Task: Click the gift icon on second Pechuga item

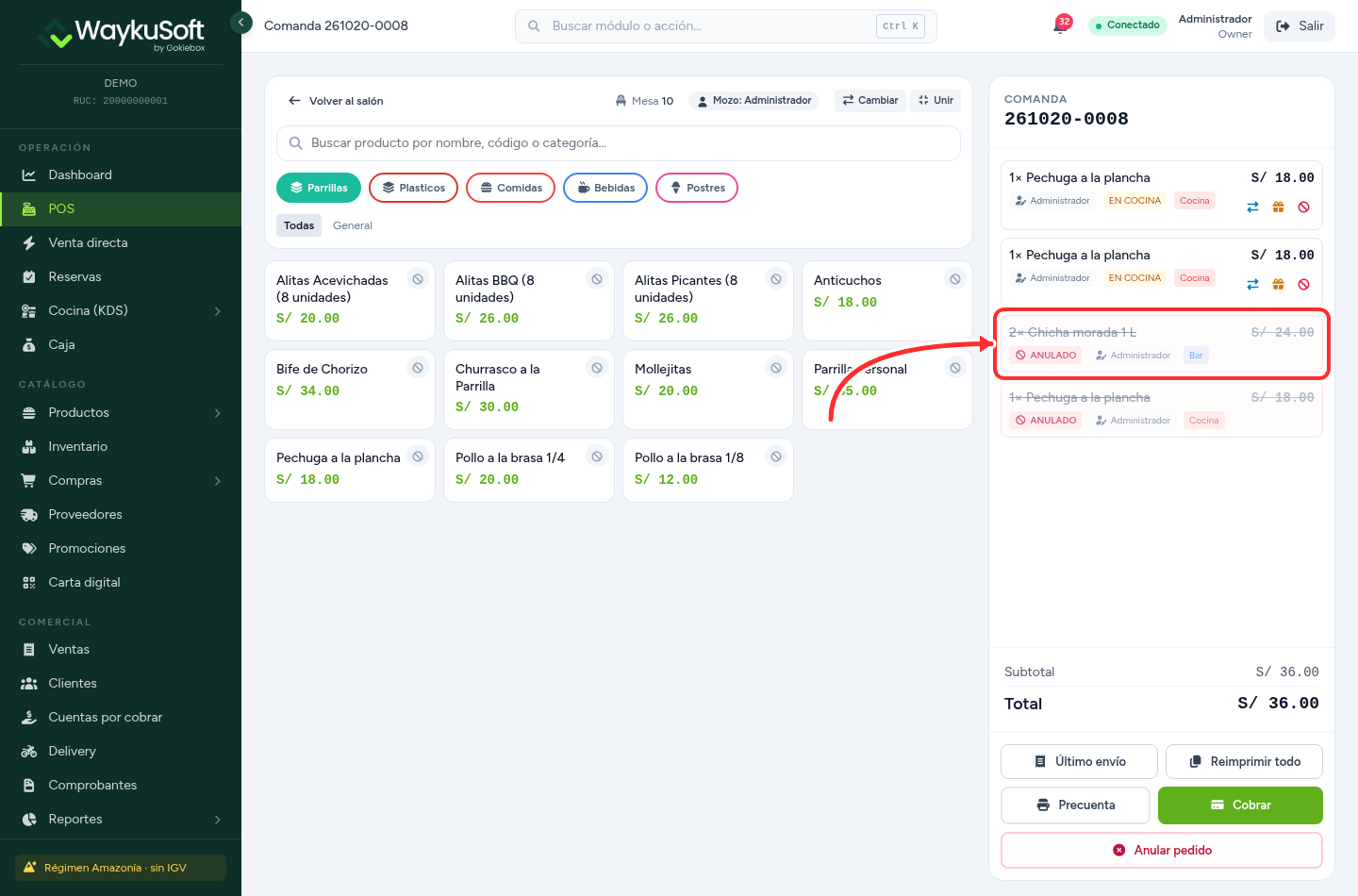Action: click(1279, 285)
